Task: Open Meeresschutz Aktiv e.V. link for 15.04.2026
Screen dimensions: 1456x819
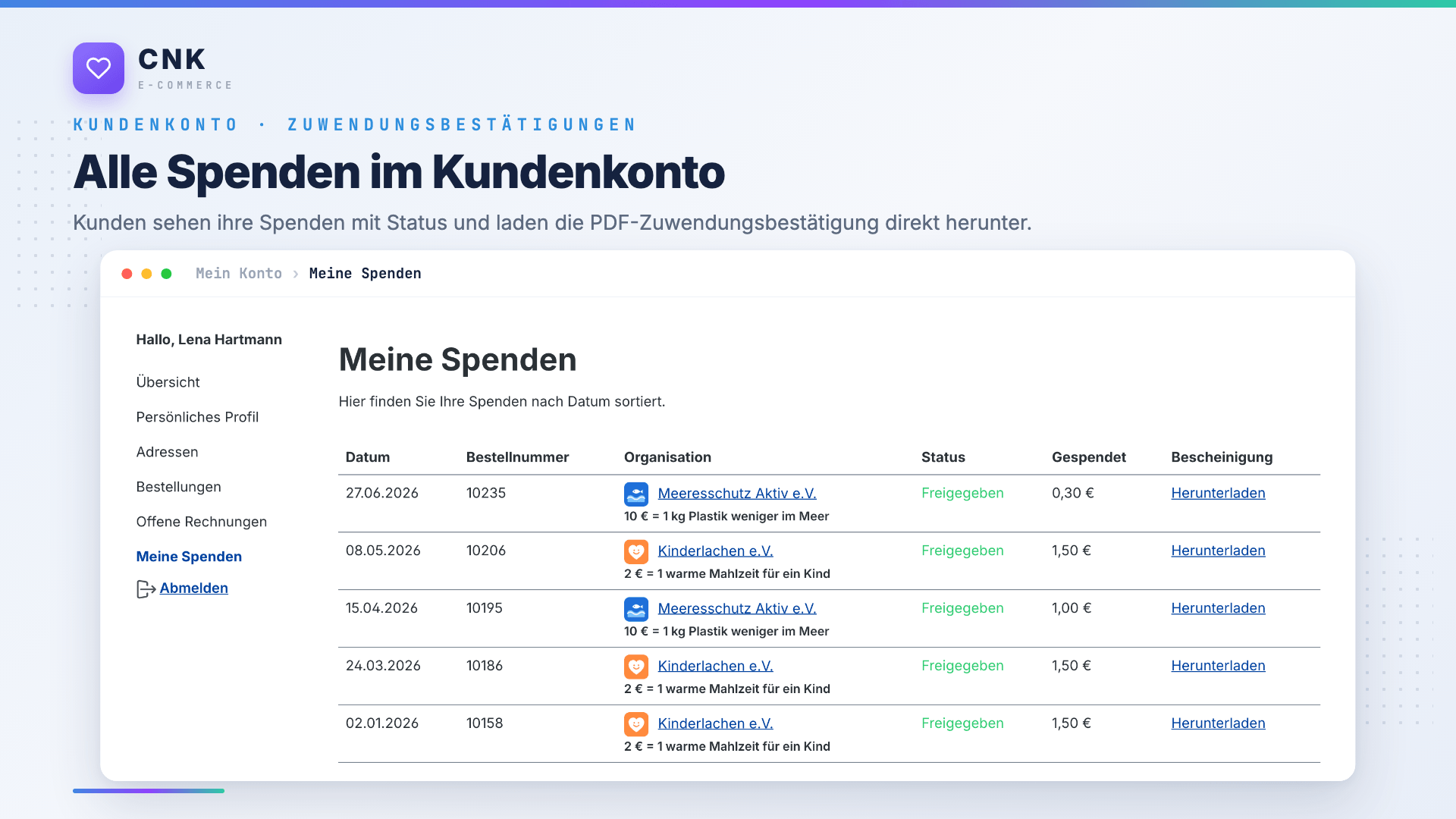Action: [x=736, y=609]
